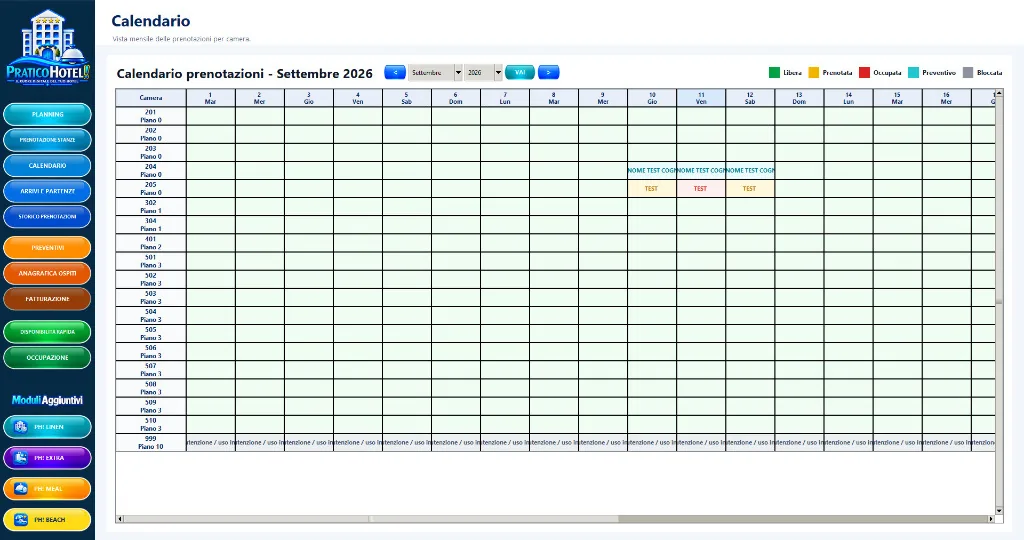Click the 6 Dom day header

(456, 98)
